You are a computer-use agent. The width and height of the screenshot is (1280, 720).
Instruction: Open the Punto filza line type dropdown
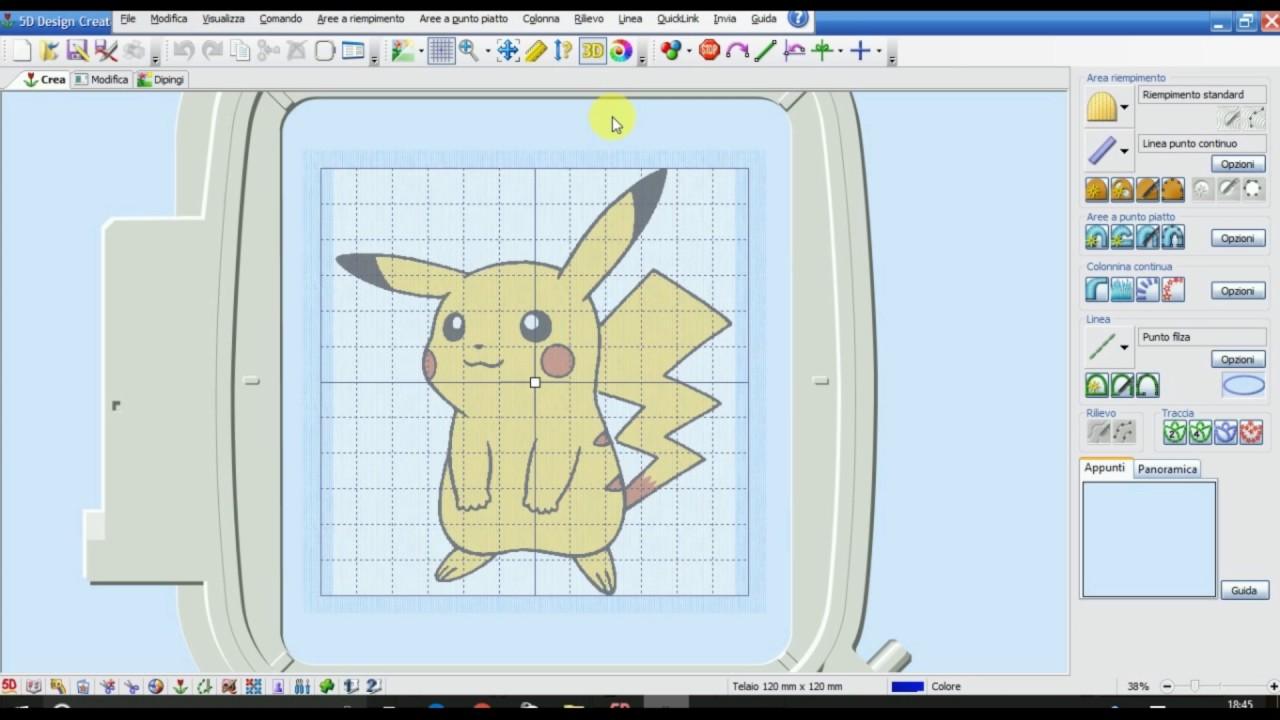[x=1124, y=348]
